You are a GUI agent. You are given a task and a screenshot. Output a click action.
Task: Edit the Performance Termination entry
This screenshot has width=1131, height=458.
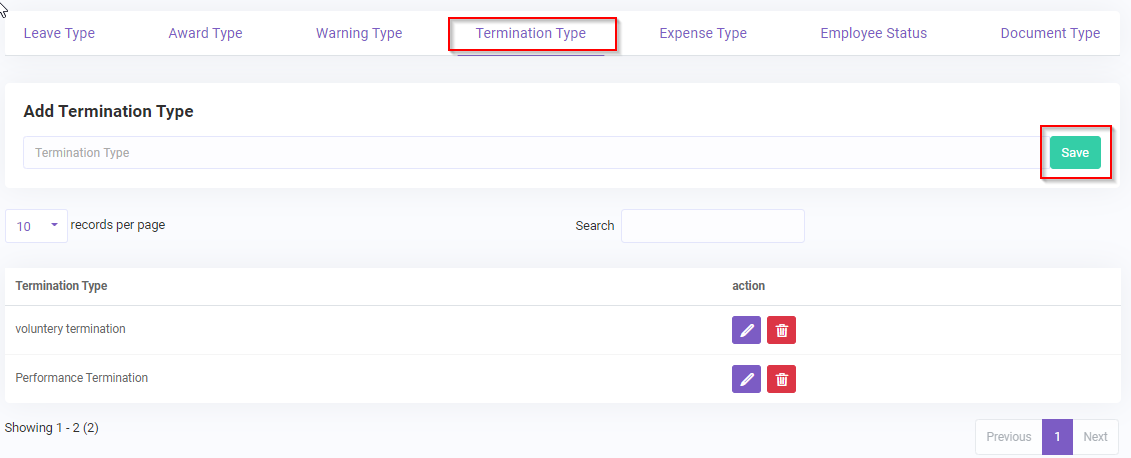[x=746, y=379]
